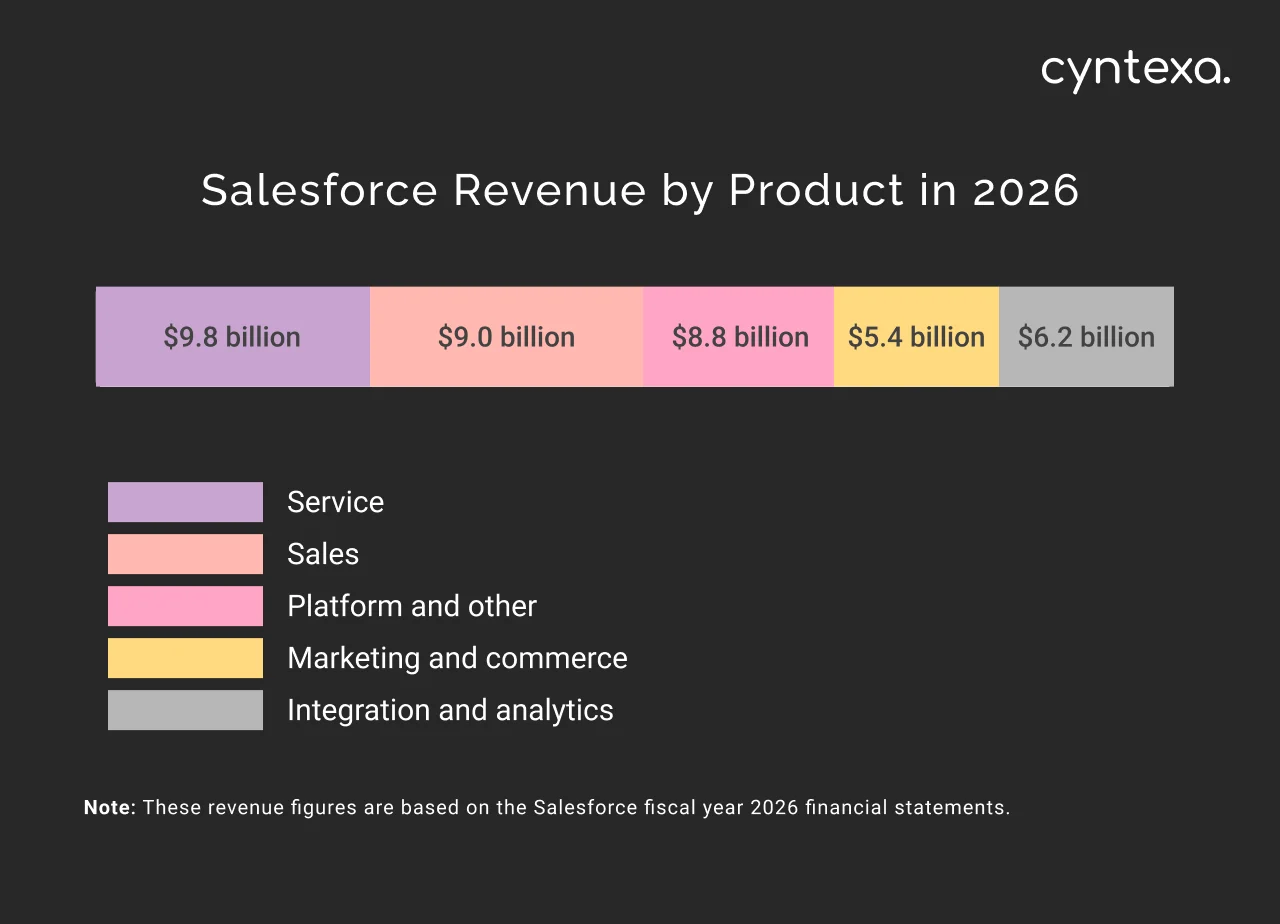
Task: Click the cyntexa logo
Action: click(1135, 73)
